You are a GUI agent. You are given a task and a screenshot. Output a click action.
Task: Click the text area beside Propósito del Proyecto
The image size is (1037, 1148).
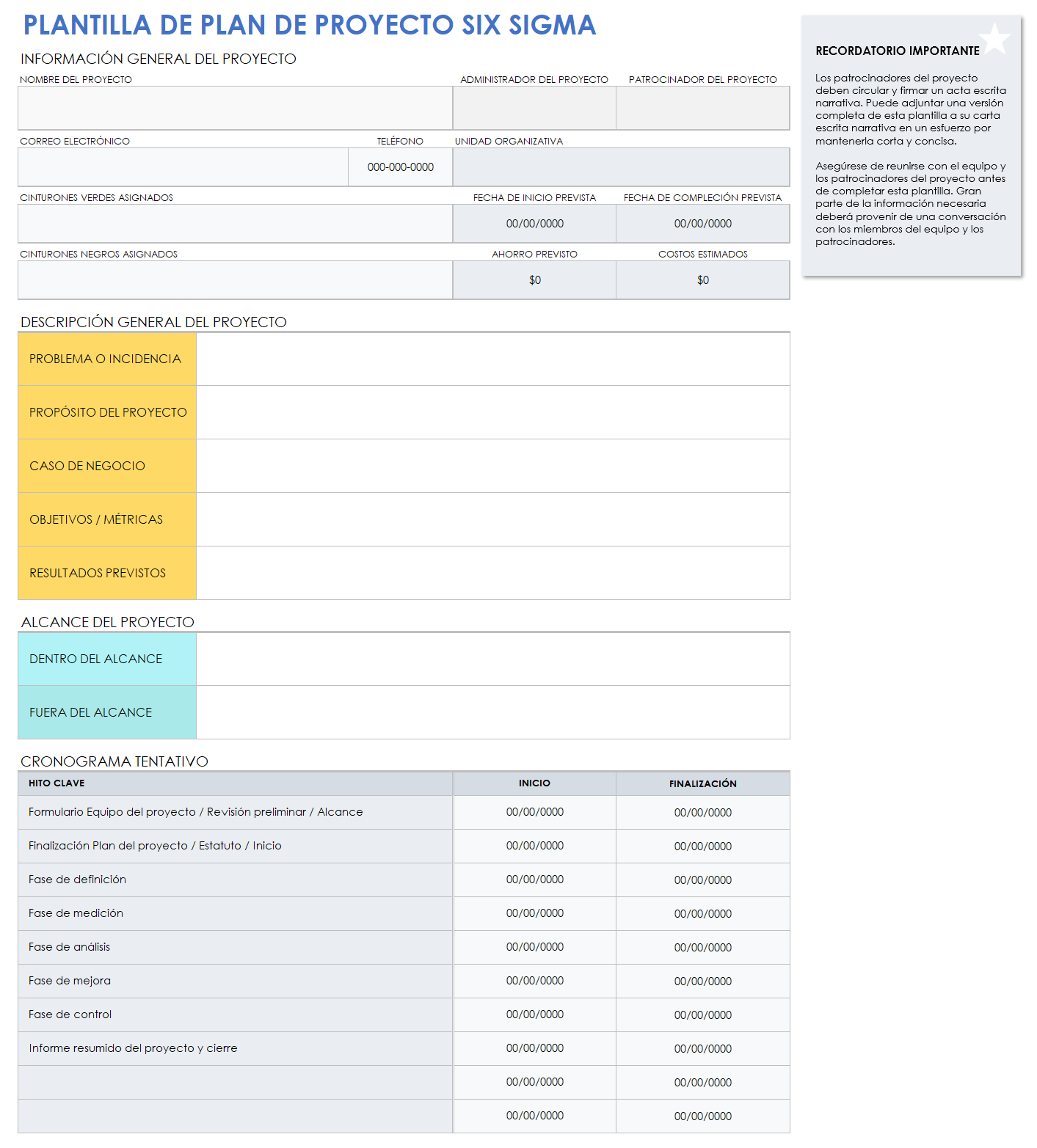[493, 412]
